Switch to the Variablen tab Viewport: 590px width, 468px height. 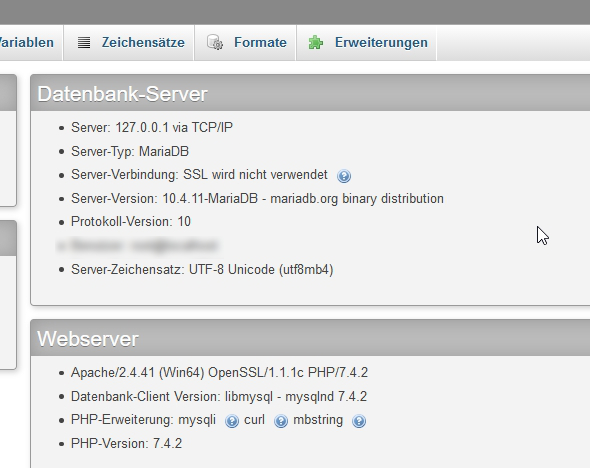click(27, 43)
